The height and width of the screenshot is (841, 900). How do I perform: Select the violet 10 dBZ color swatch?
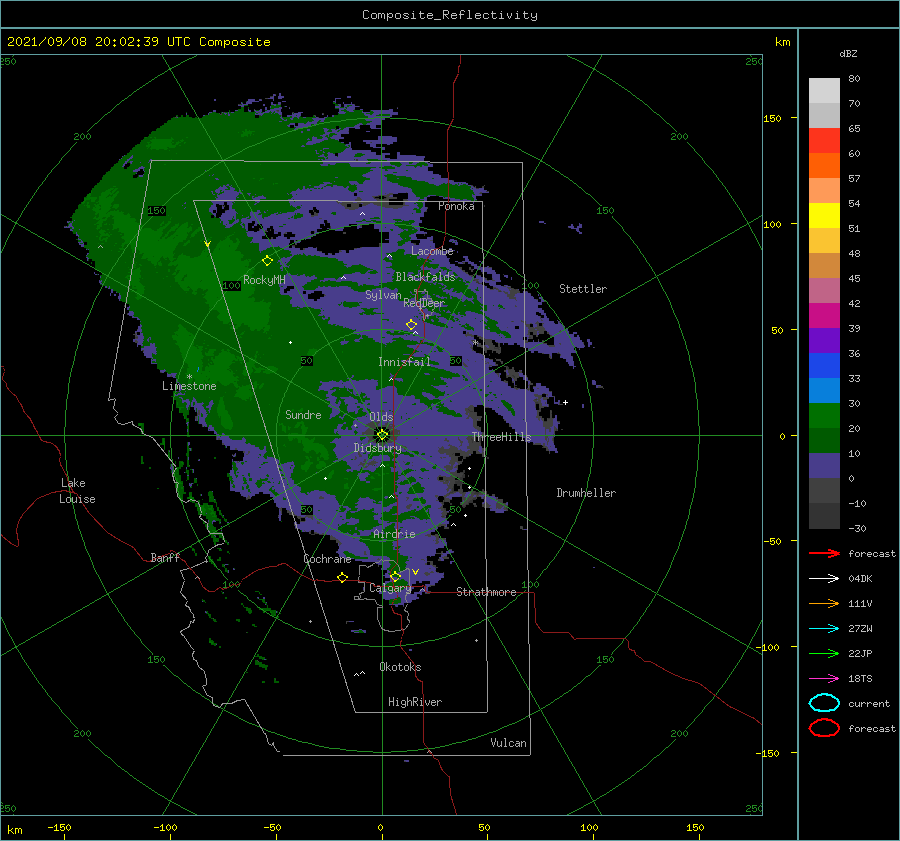(x=824, y=465)
